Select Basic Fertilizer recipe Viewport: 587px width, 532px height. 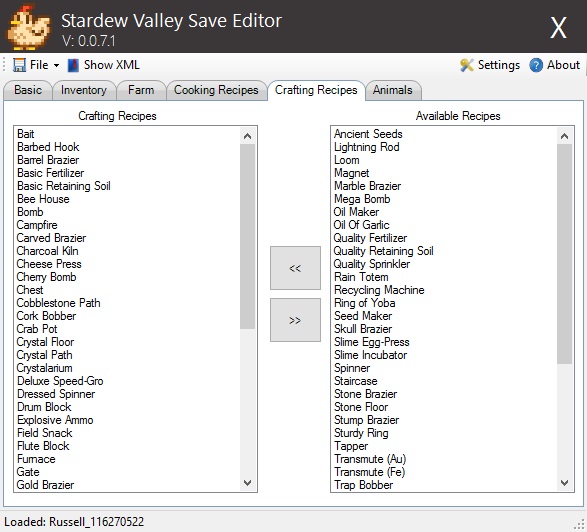[51, 173]
